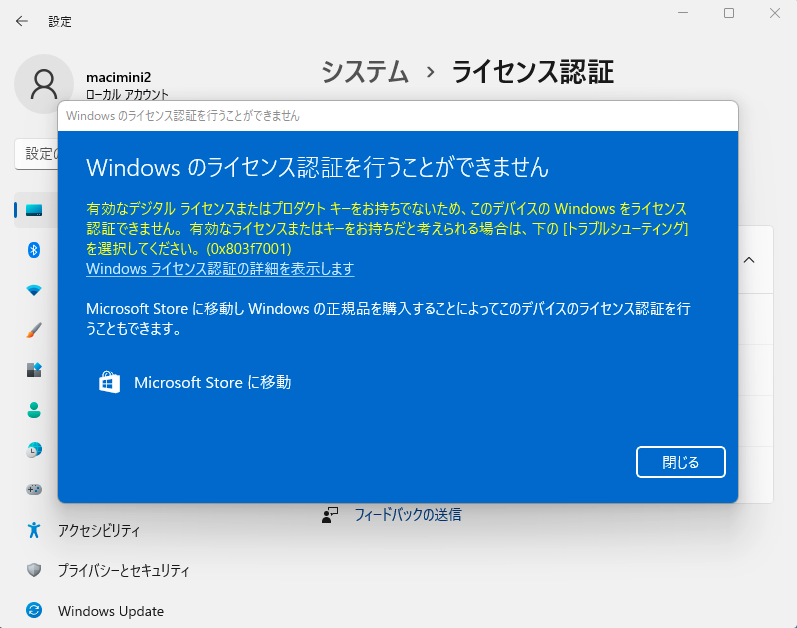The height and width of the screenshot is (628, 797).
Task: Open Apps sidebar icon
Action: 34,370
